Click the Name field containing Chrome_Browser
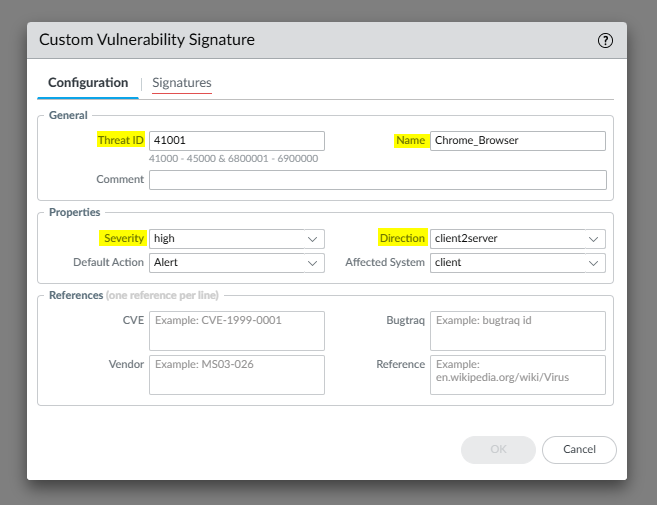Screen dimensions: 657x505 coord(518,141)
